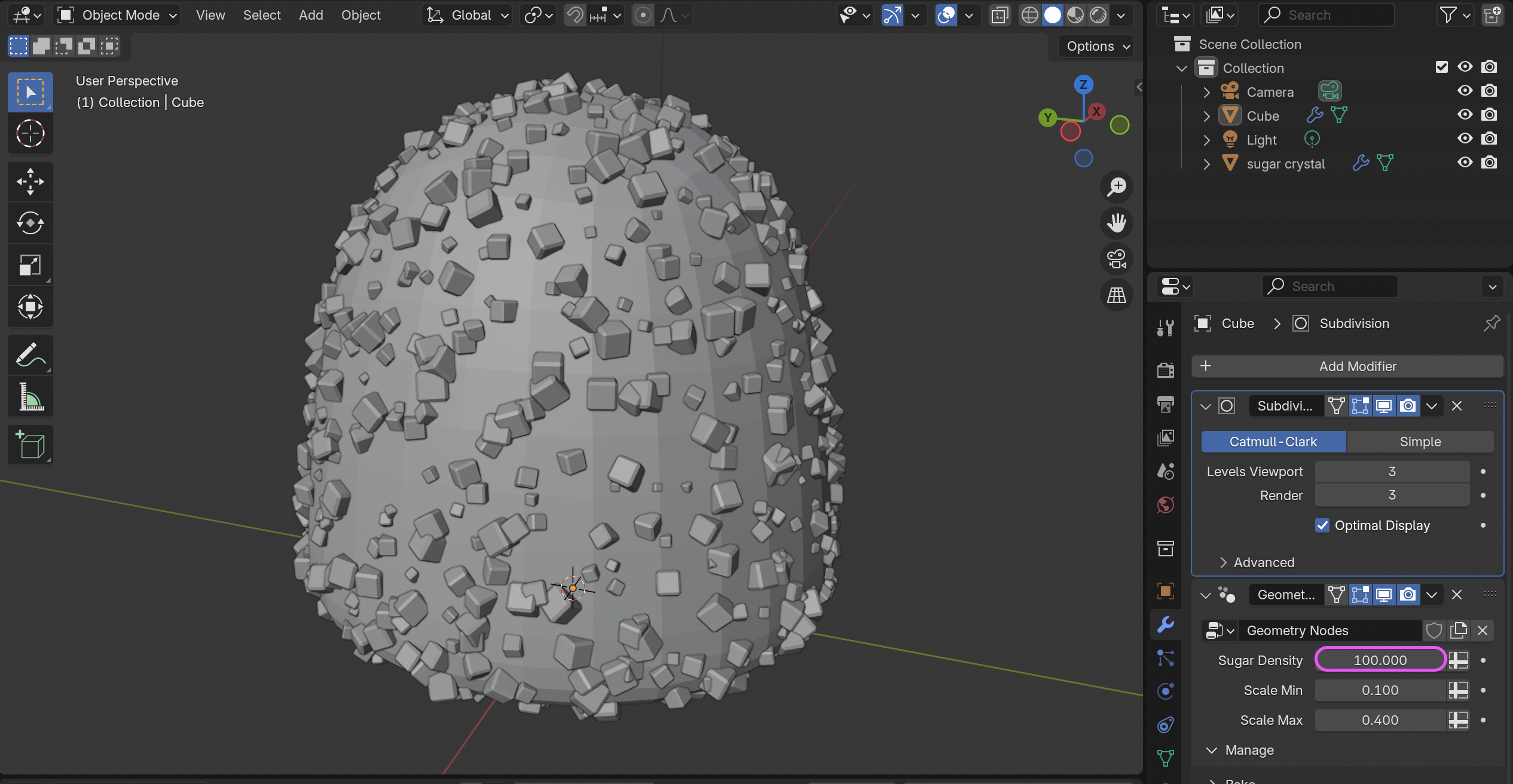Uncheck the Optimal Display checkbox

click(x=1322, y=525)
